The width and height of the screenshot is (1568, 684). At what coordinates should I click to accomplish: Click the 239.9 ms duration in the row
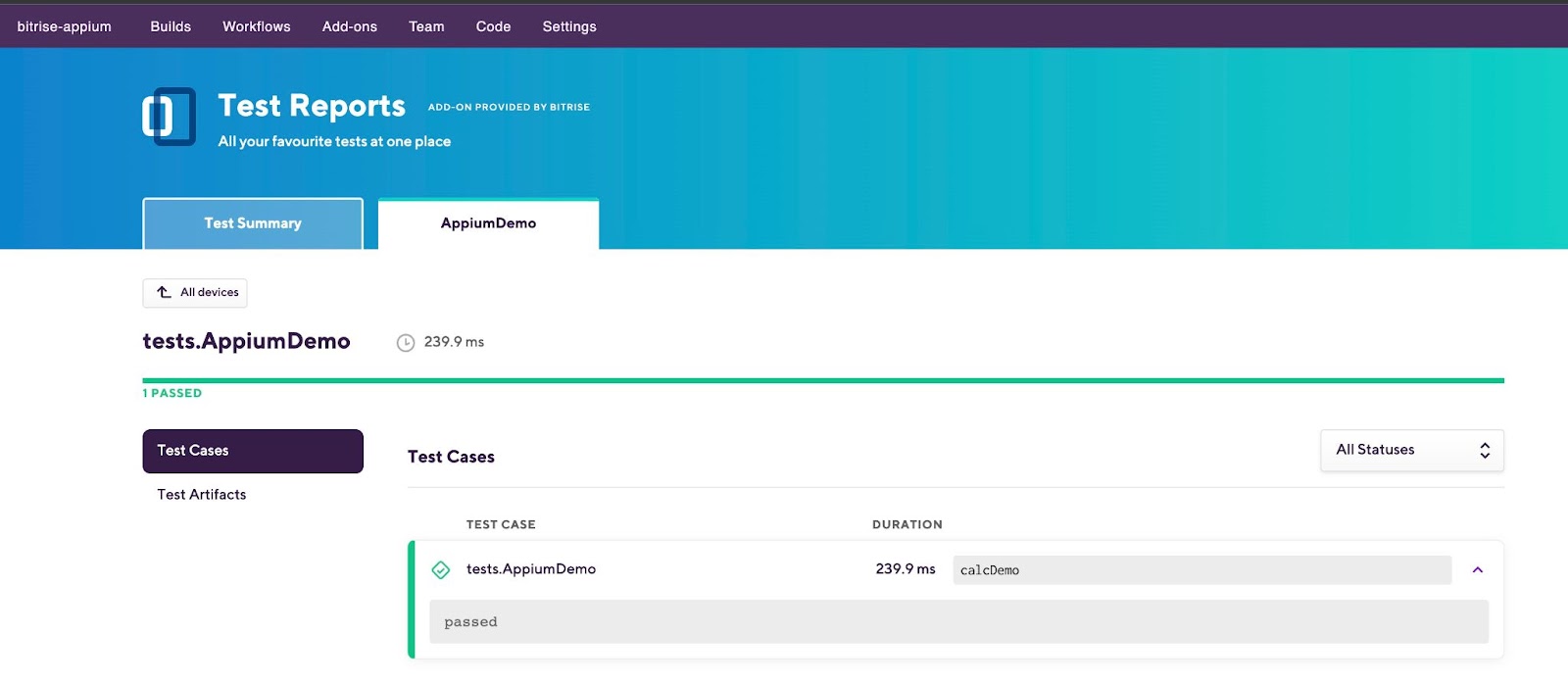click(x=906, y=569)
